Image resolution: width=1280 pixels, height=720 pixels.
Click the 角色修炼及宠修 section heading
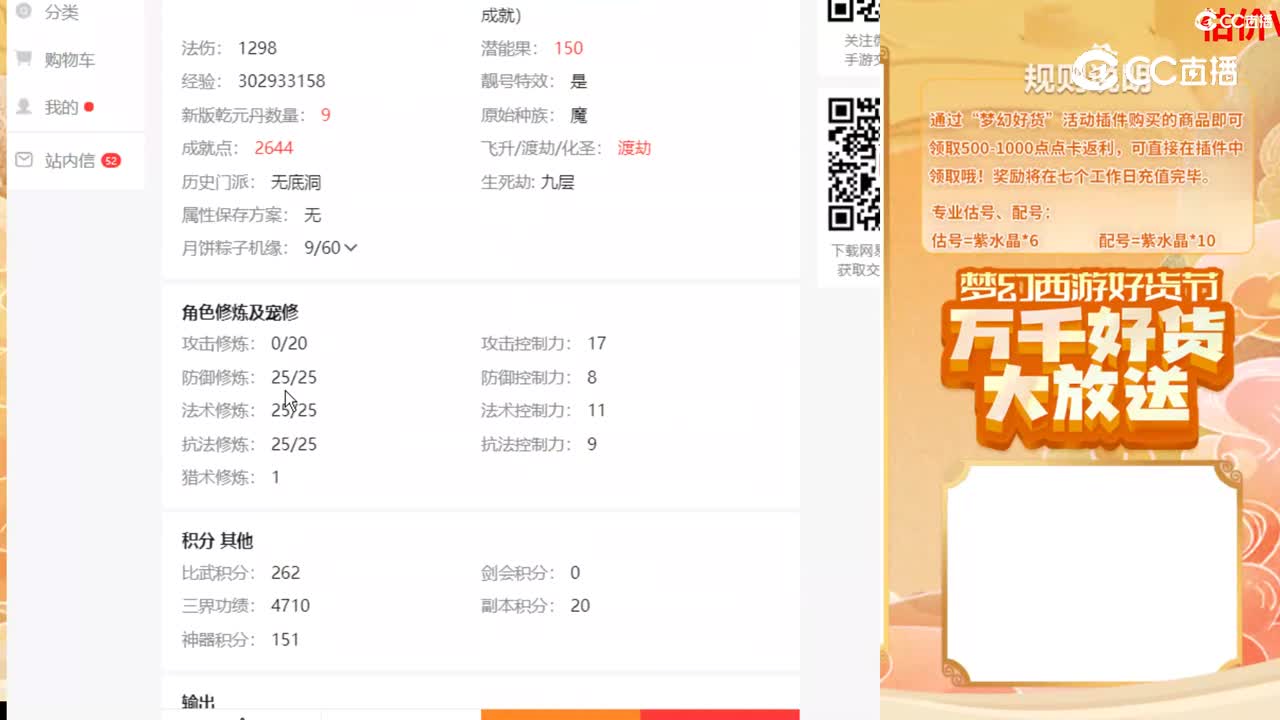(240, 312)
